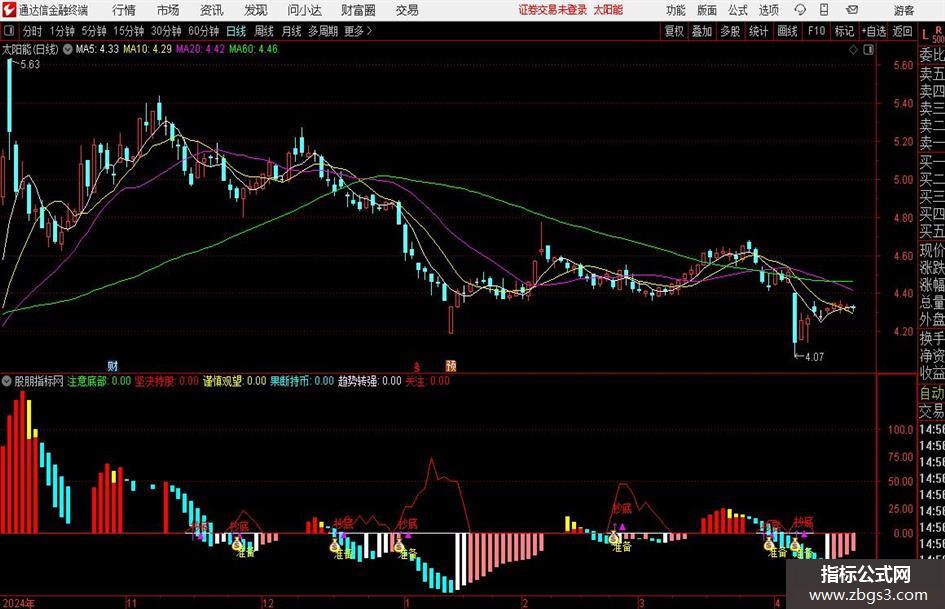Open the 公式 menu
The width and height of the screenshot is (945, 609).
[738, 10]
